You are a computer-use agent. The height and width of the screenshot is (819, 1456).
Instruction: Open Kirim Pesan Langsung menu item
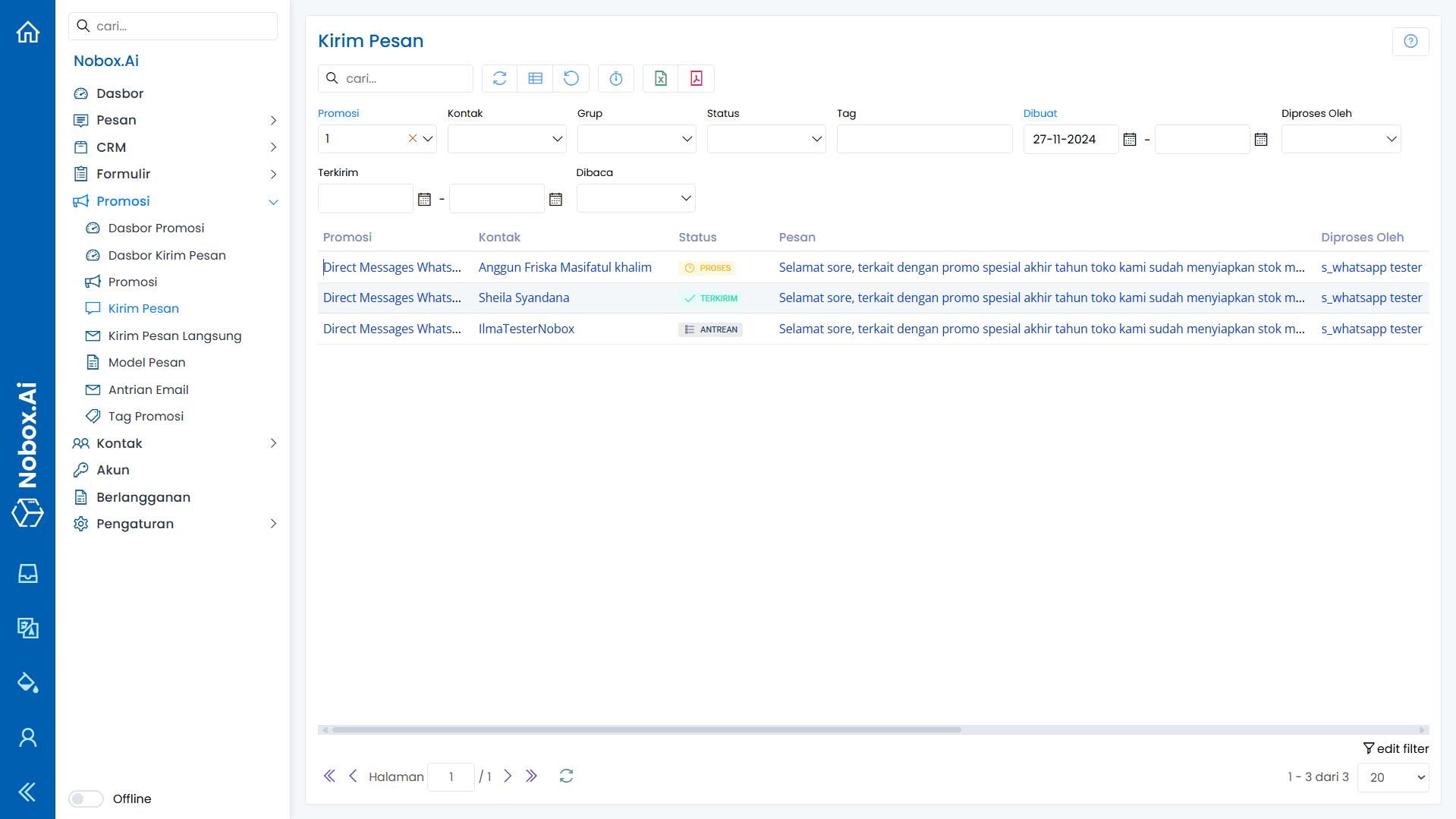175,335
